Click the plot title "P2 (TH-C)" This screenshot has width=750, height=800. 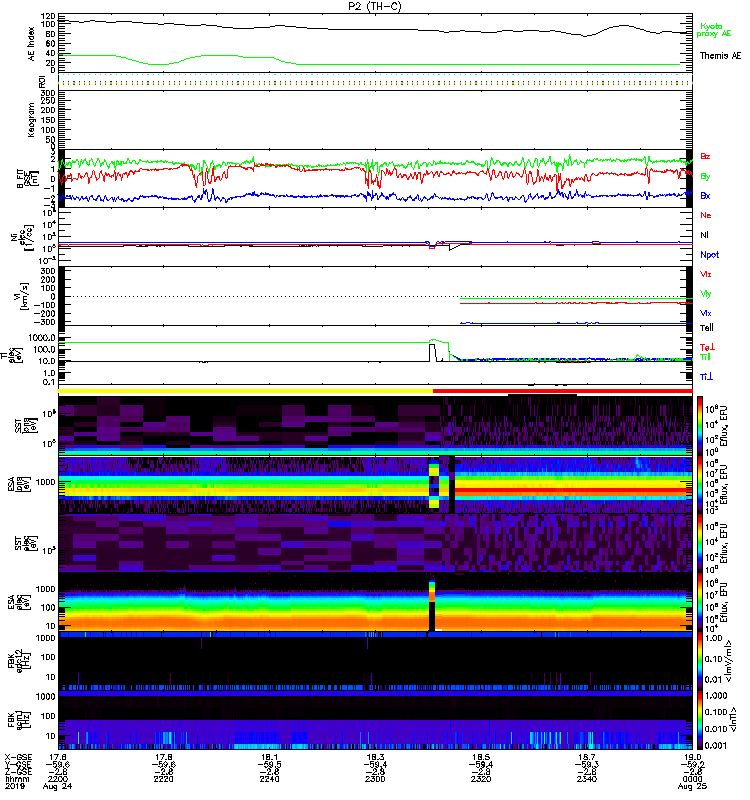click(x=374, y=6)
